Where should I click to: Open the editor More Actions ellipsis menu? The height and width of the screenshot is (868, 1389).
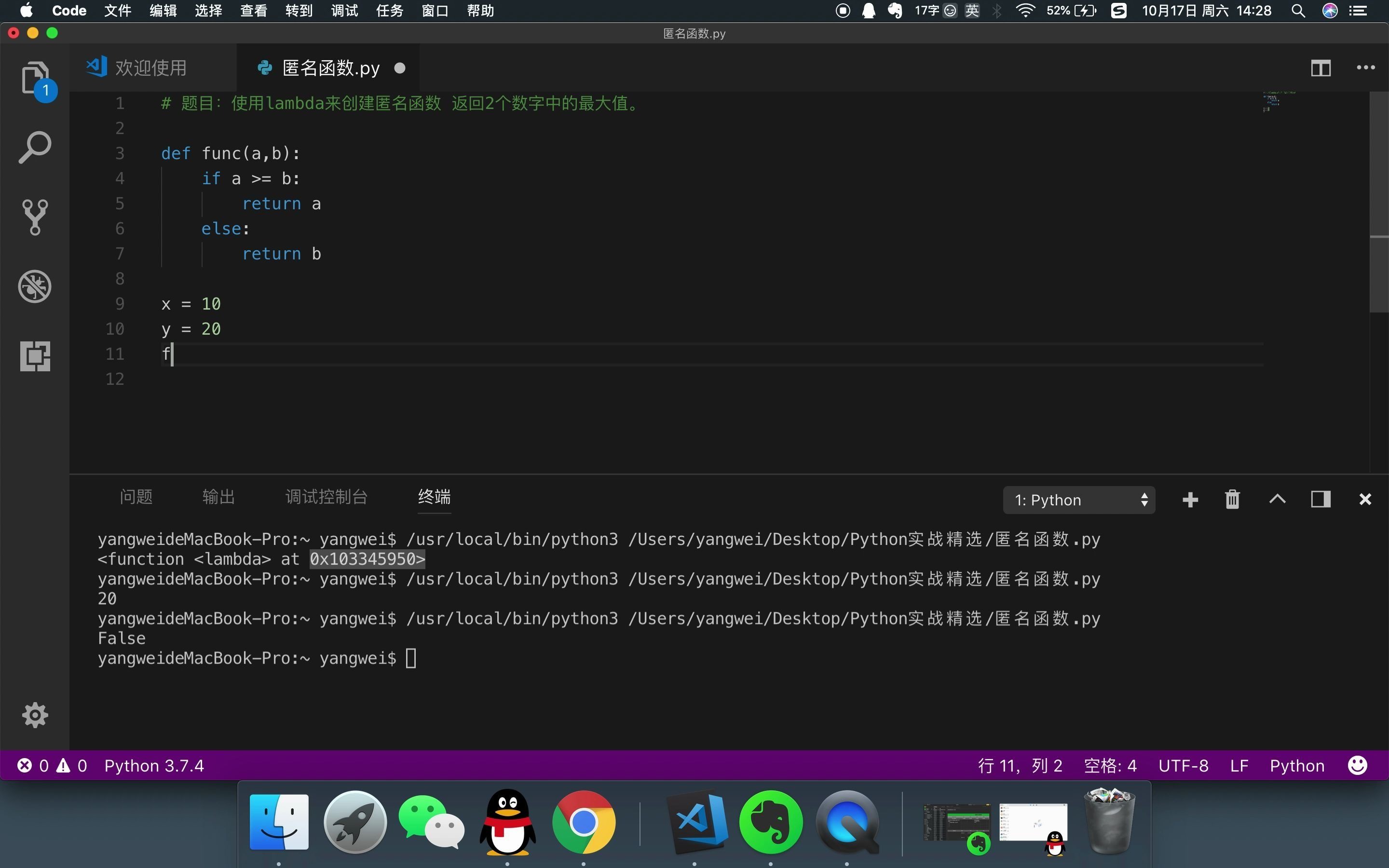[x=1365, y=68]
